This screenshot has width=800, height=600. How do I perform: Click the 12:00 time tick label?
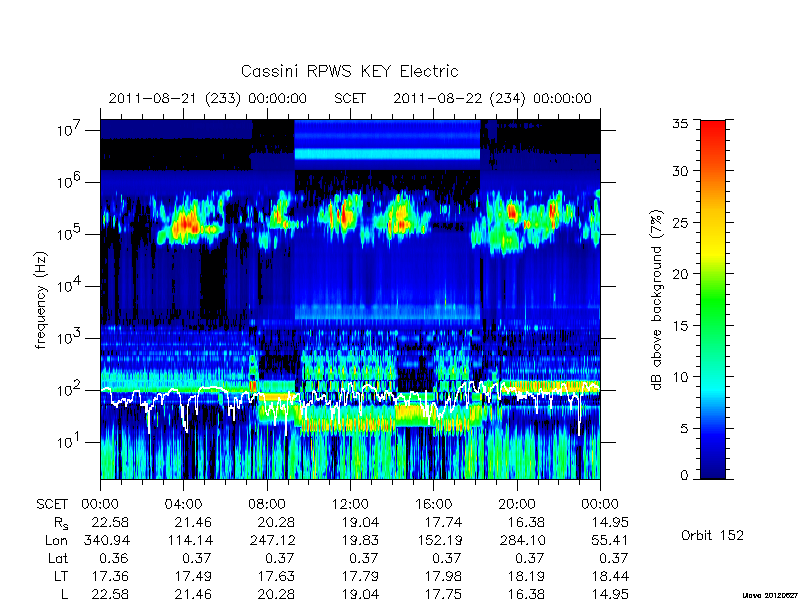pyautogui.click(x=350, y=505)
